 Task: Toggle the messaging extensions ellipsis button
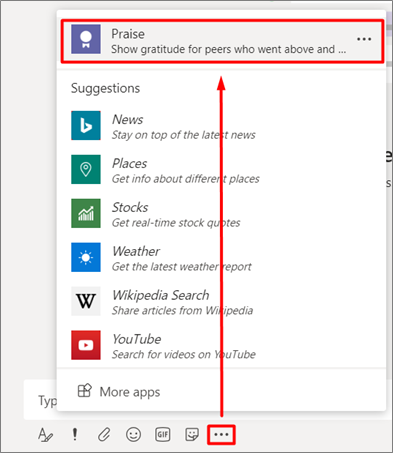[x=221, y=435]
